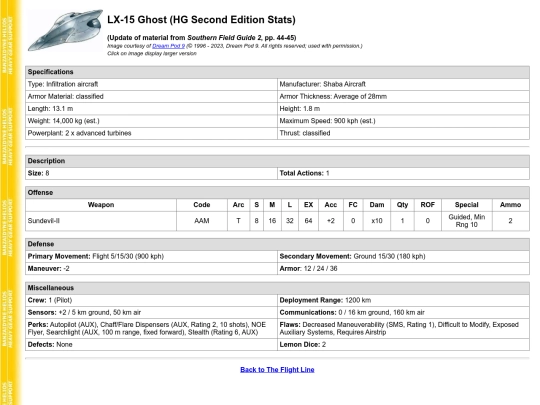540x405 pixels.
Task: Click 'Maximum Speed: 900 kph (est.)' cell
Action: click(403, 121)
